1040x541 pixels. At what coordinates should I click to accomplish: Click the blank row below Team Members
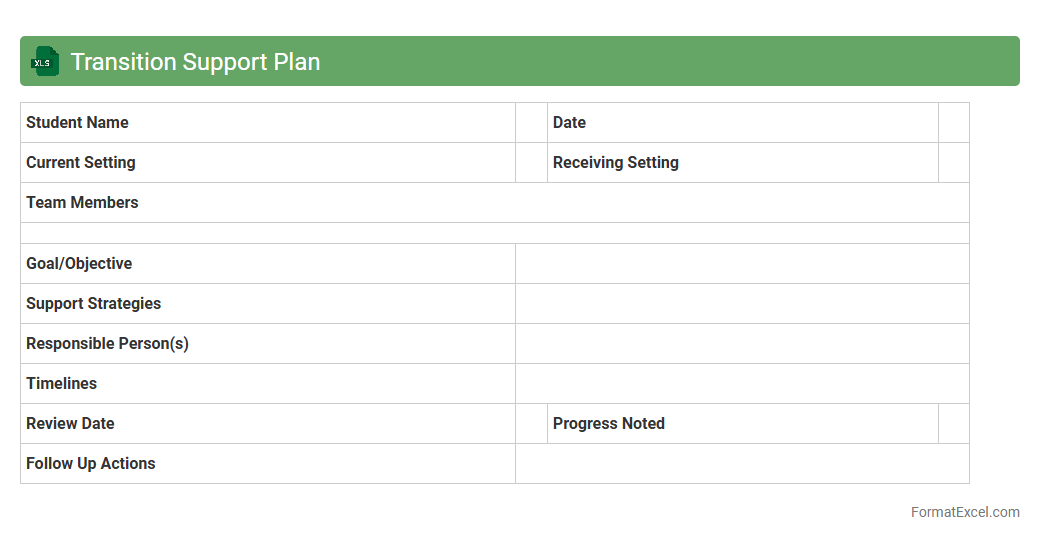point(494,233)
